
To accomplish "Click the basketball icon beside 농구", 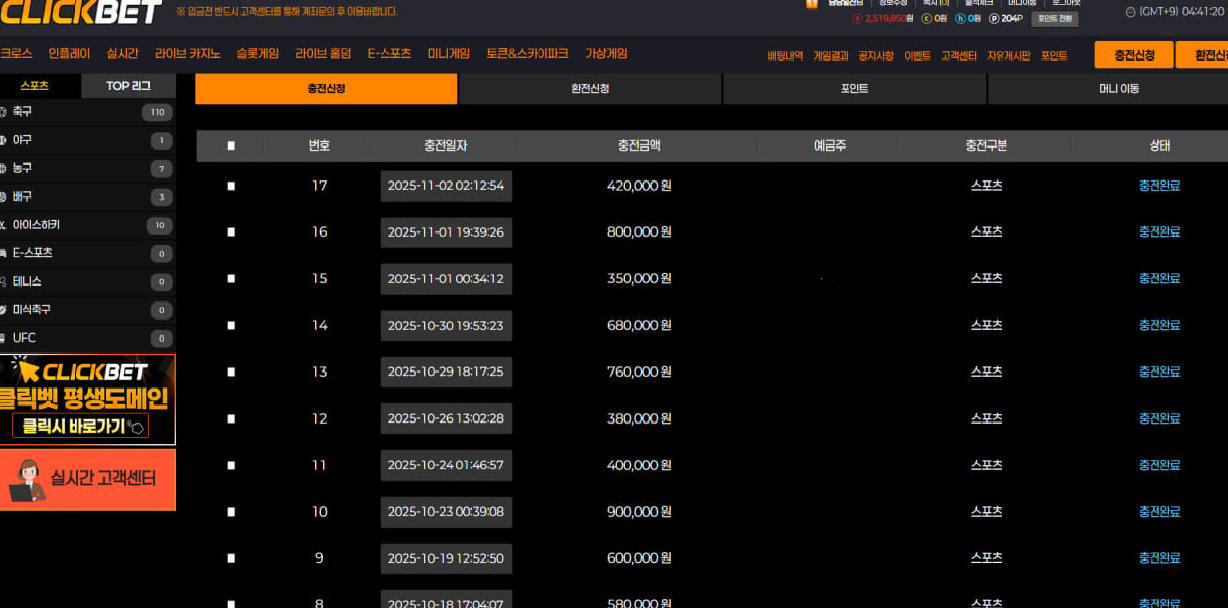I will point(3,168).
